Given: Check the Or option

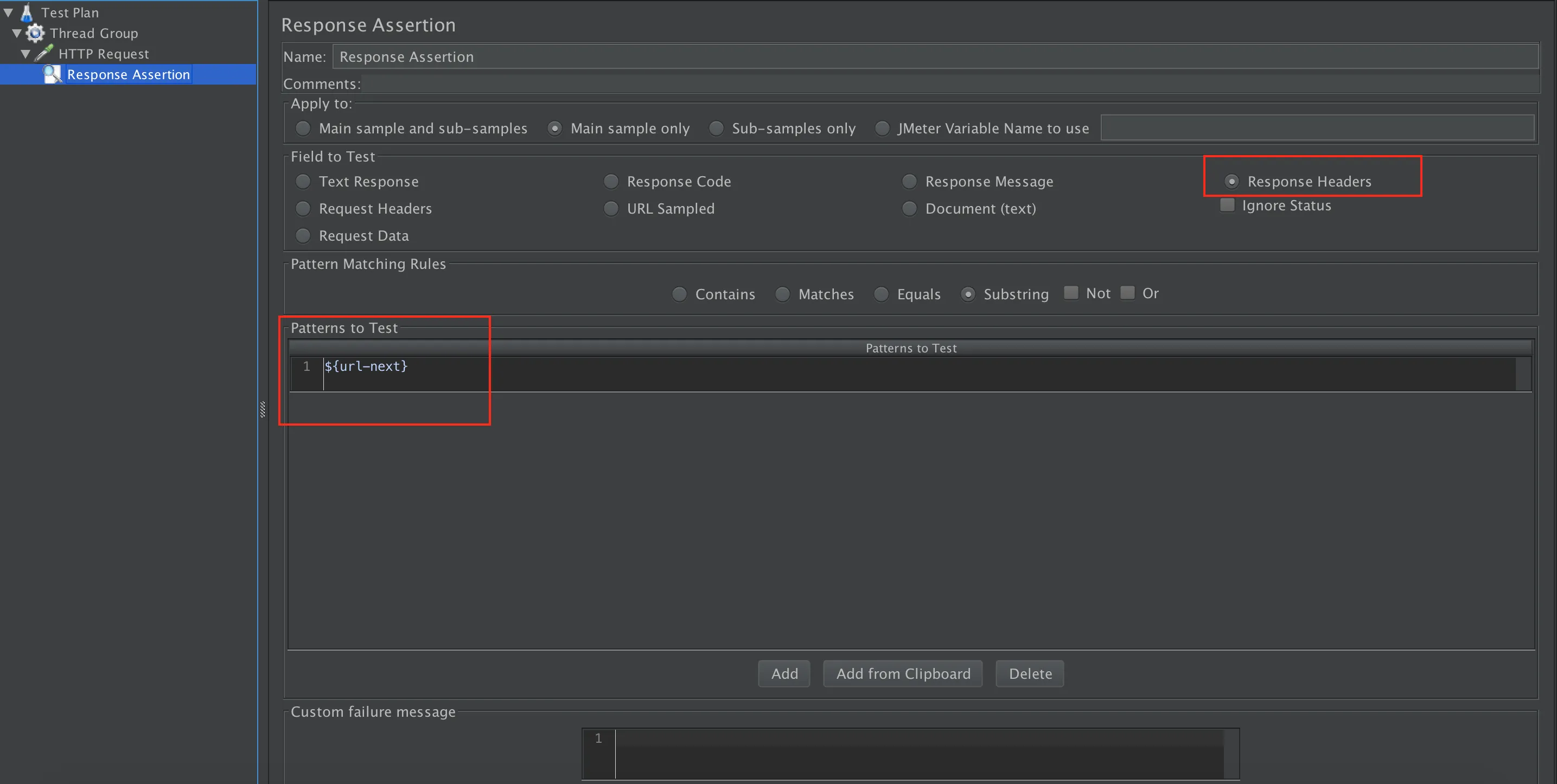Looking at the screenshot, I should tap(1127, 293).
